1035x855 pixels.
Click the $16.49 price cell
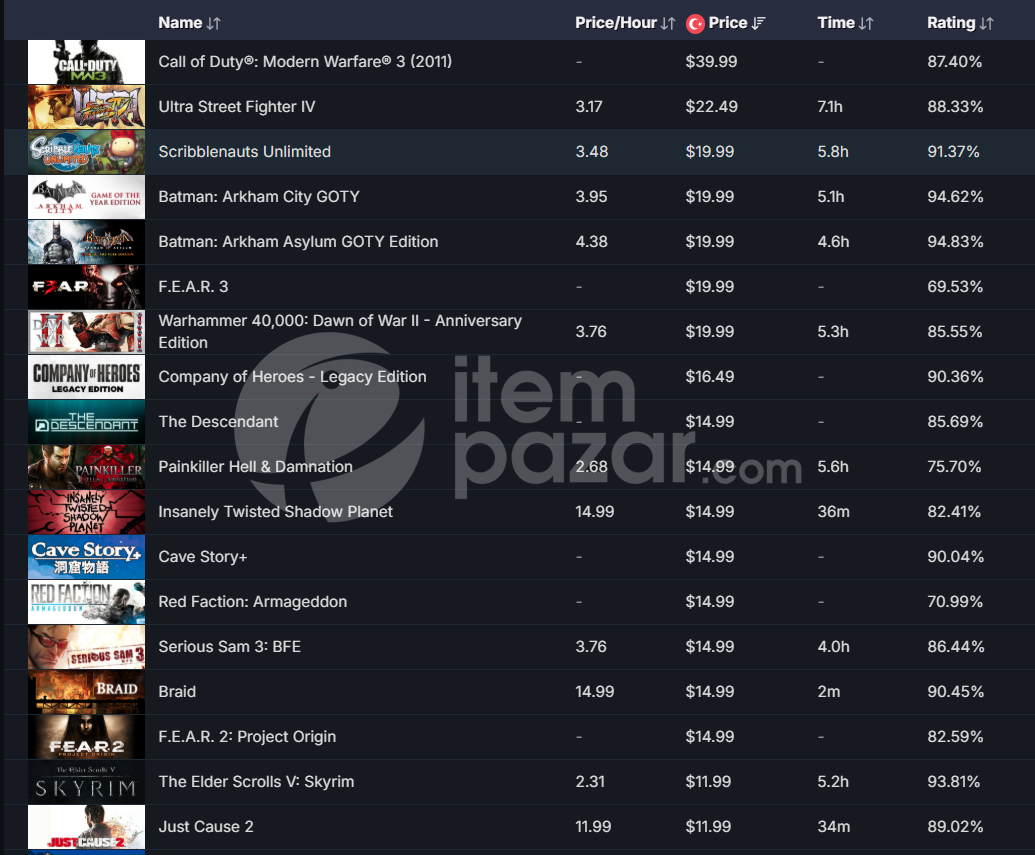click(710, 376)
